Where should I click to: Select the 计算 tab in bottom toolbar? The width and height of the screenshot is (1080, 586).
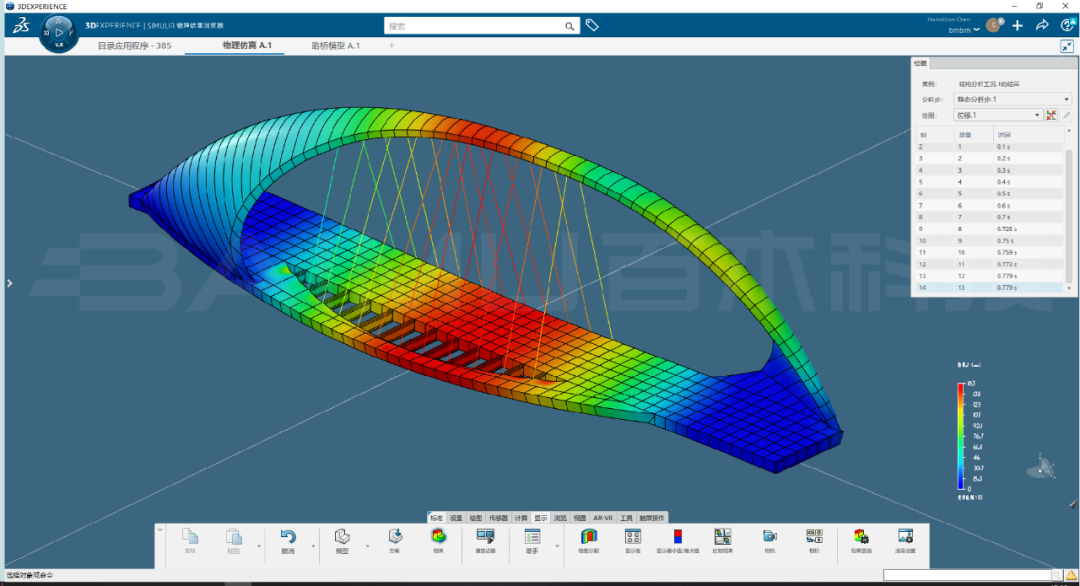521,518
